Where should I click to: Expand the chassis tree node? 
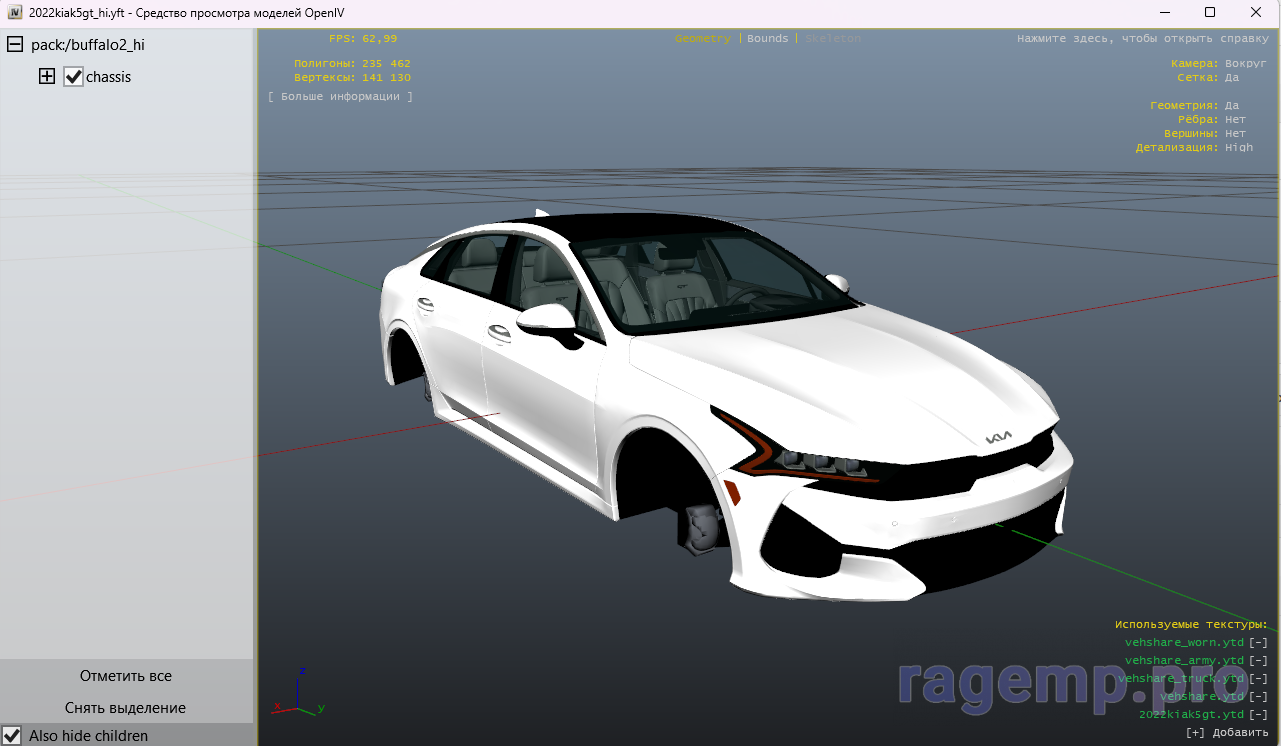[47, 76]
